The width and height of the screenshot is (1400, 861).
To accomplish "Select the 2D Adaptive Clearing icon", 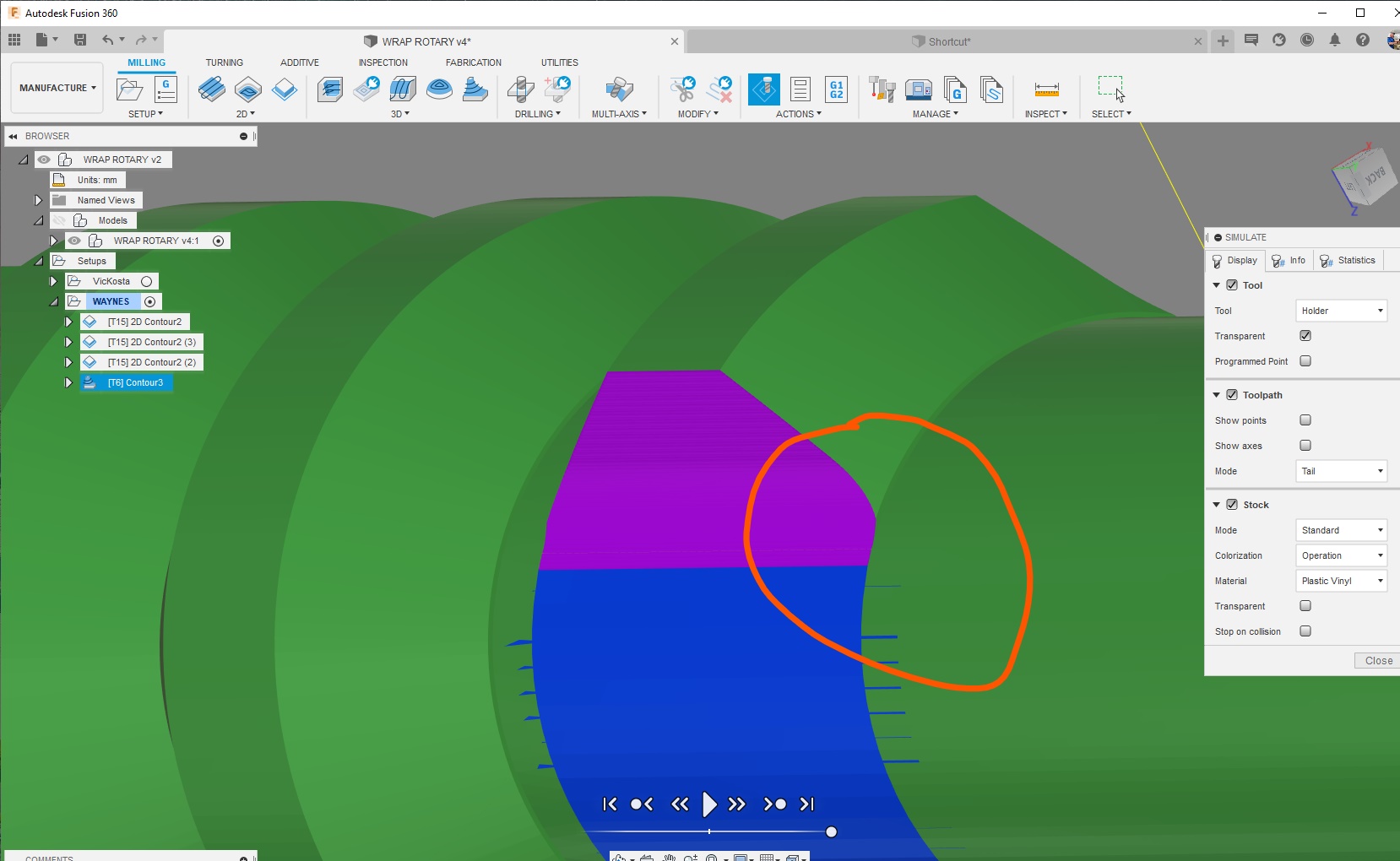I will click(x=212, y=90).
